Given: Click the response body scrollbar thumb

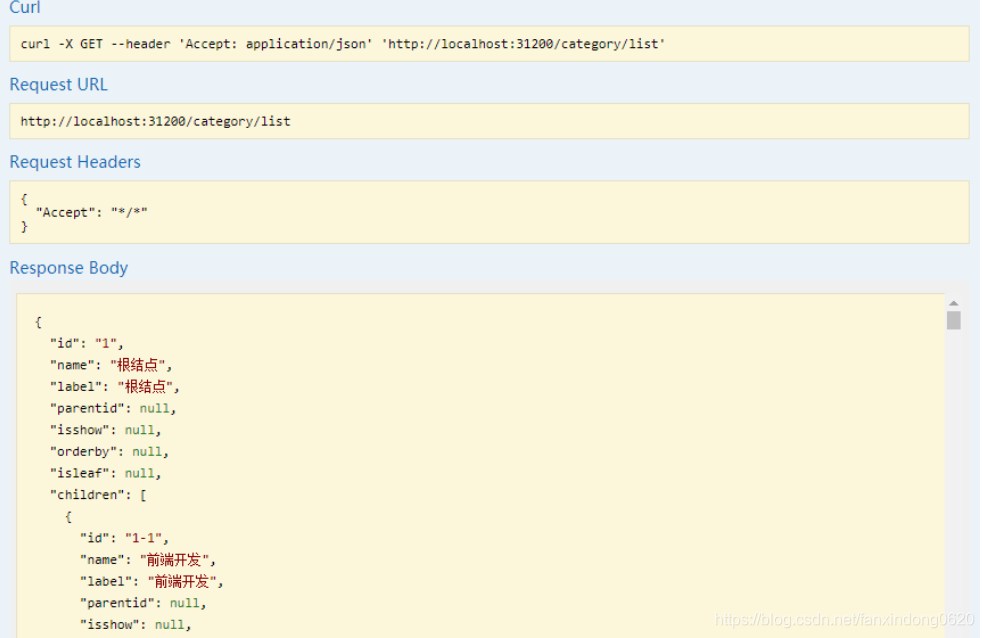Looking at the screenshot, I should pos(954,320).
